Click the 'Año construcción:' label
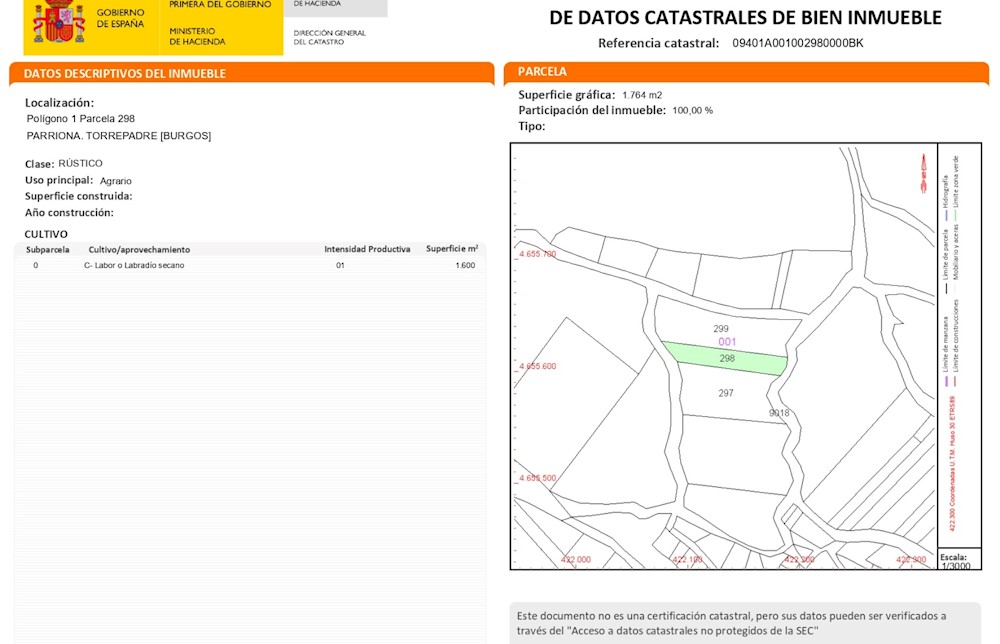 69,213
